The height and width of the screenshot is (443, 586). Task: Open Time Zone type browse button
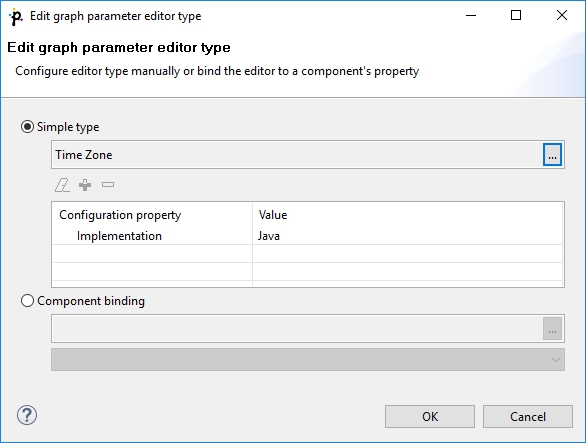552,155
